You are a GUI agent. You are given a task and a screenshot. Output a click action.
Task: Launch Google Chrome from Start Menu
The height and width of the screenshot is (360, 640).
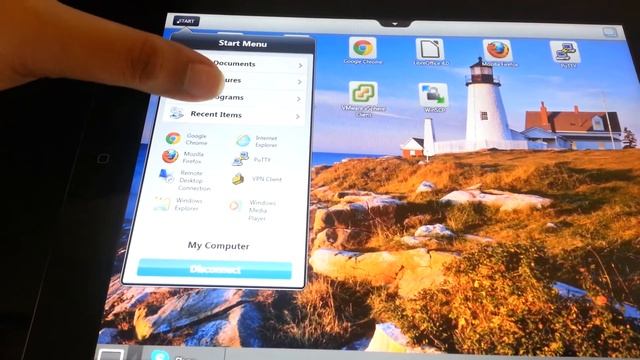coord(186,139)
